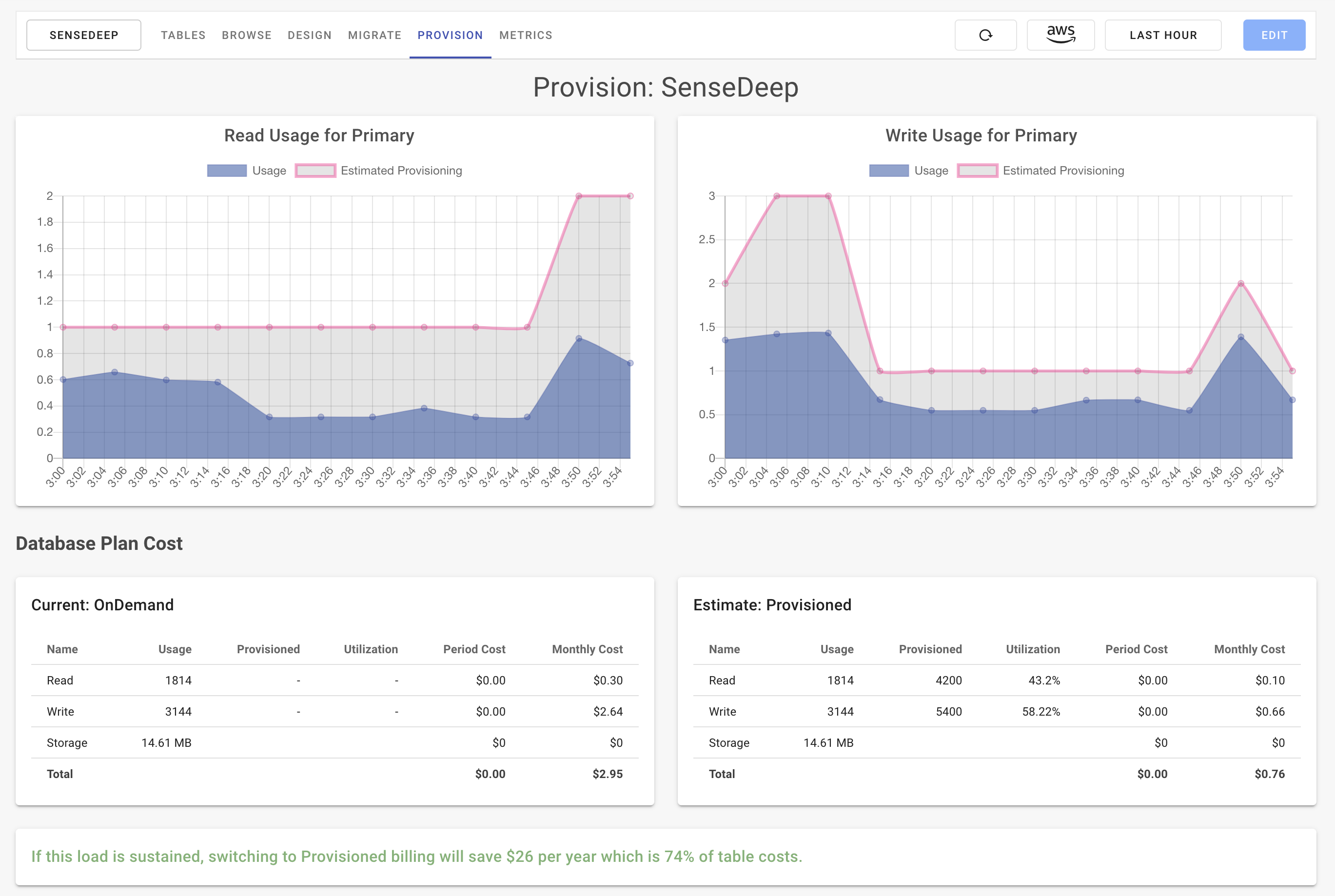
Task: Click the write utilization value 58.22%
Action: [1041, 711]
